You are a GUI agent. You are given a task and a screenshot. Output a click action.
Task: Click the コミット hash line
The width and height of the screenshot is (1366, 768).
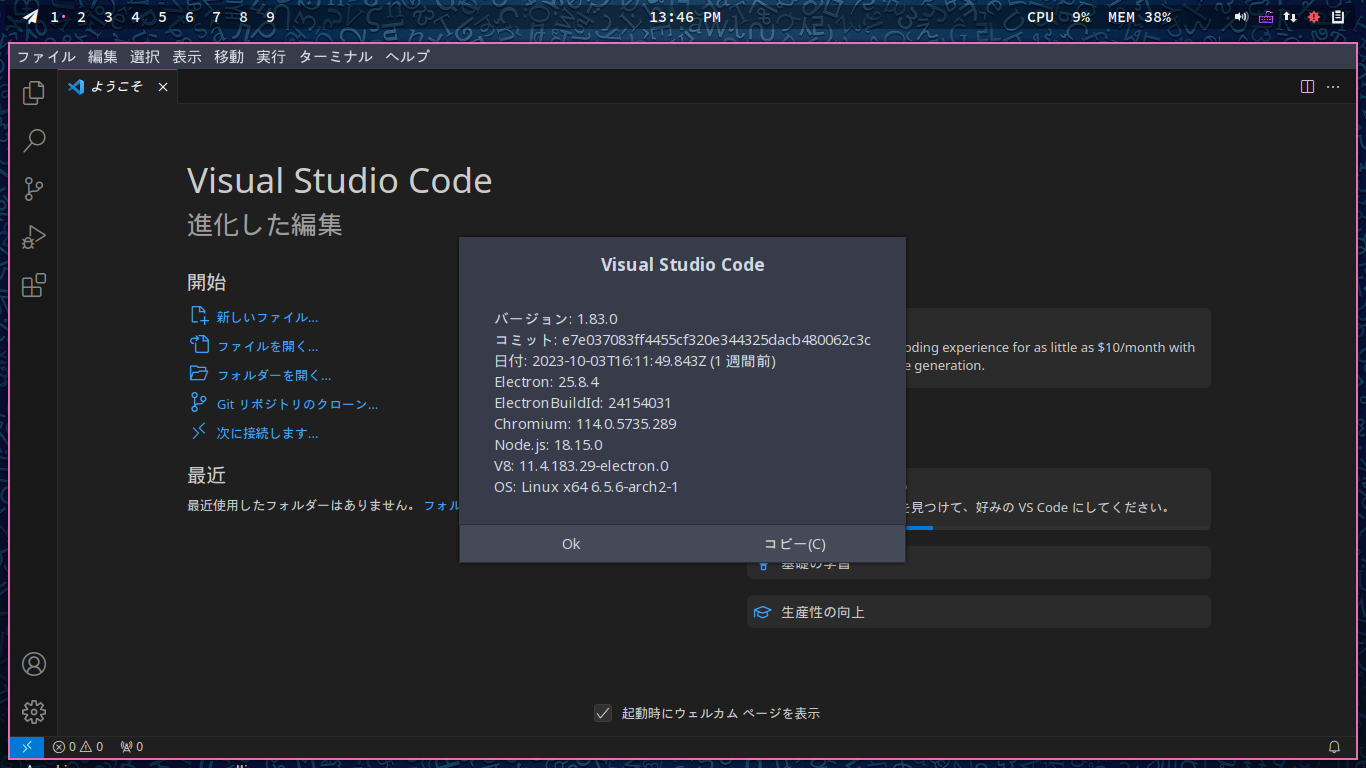click(682, 340)
